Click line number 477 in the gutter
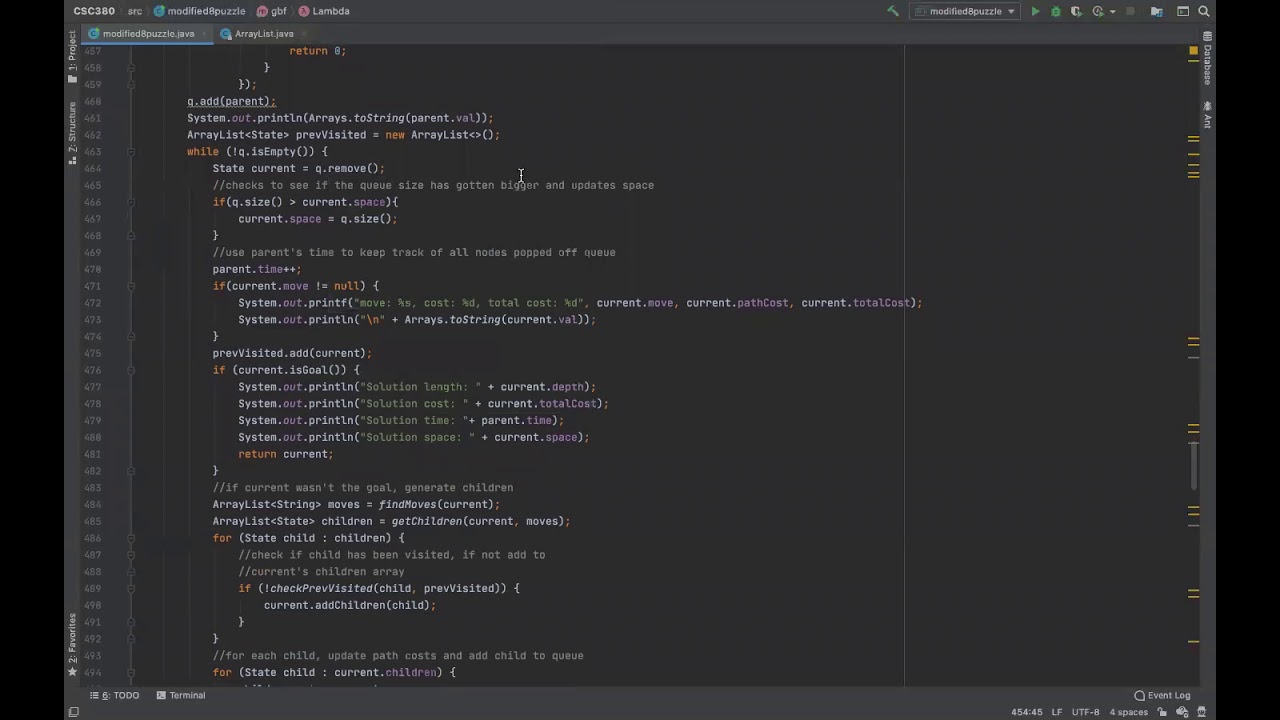Viewport: 1280px width, 720px height. click(92, 387)
